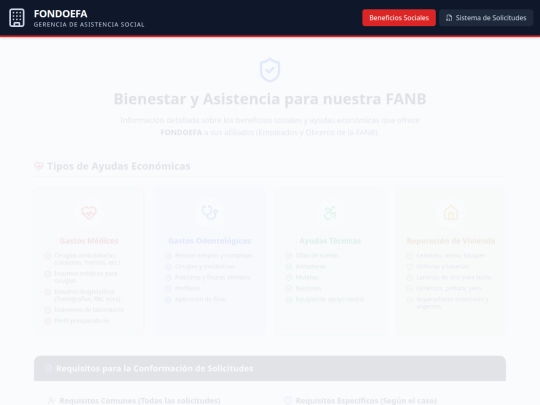Open the Sistema de Solicitudes tab
Screen dimensions: 540x405
coord(486,18)
